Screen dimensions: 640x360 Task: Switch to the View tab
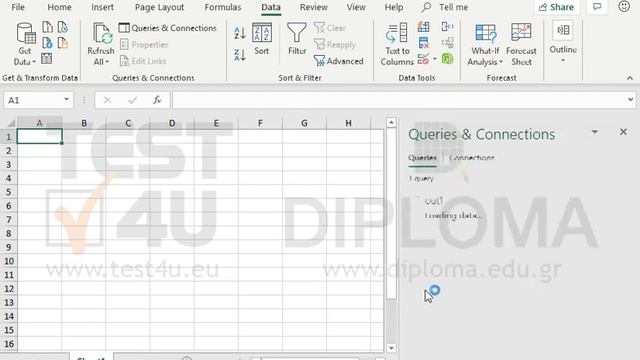tap(356, 7)
